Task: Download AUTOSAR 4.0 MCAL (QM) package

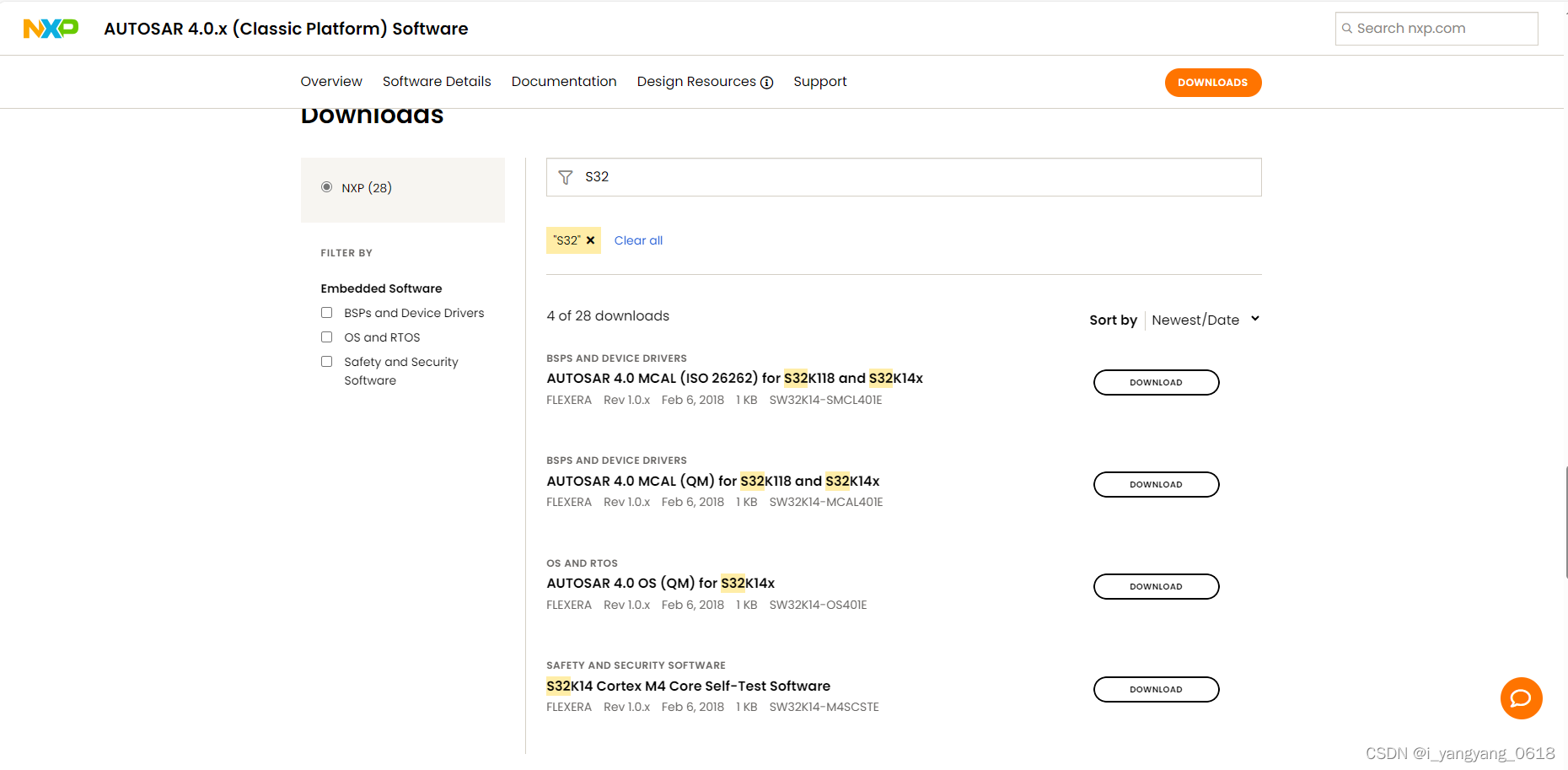Action: pyautogui.click(x=1156, y=484)
